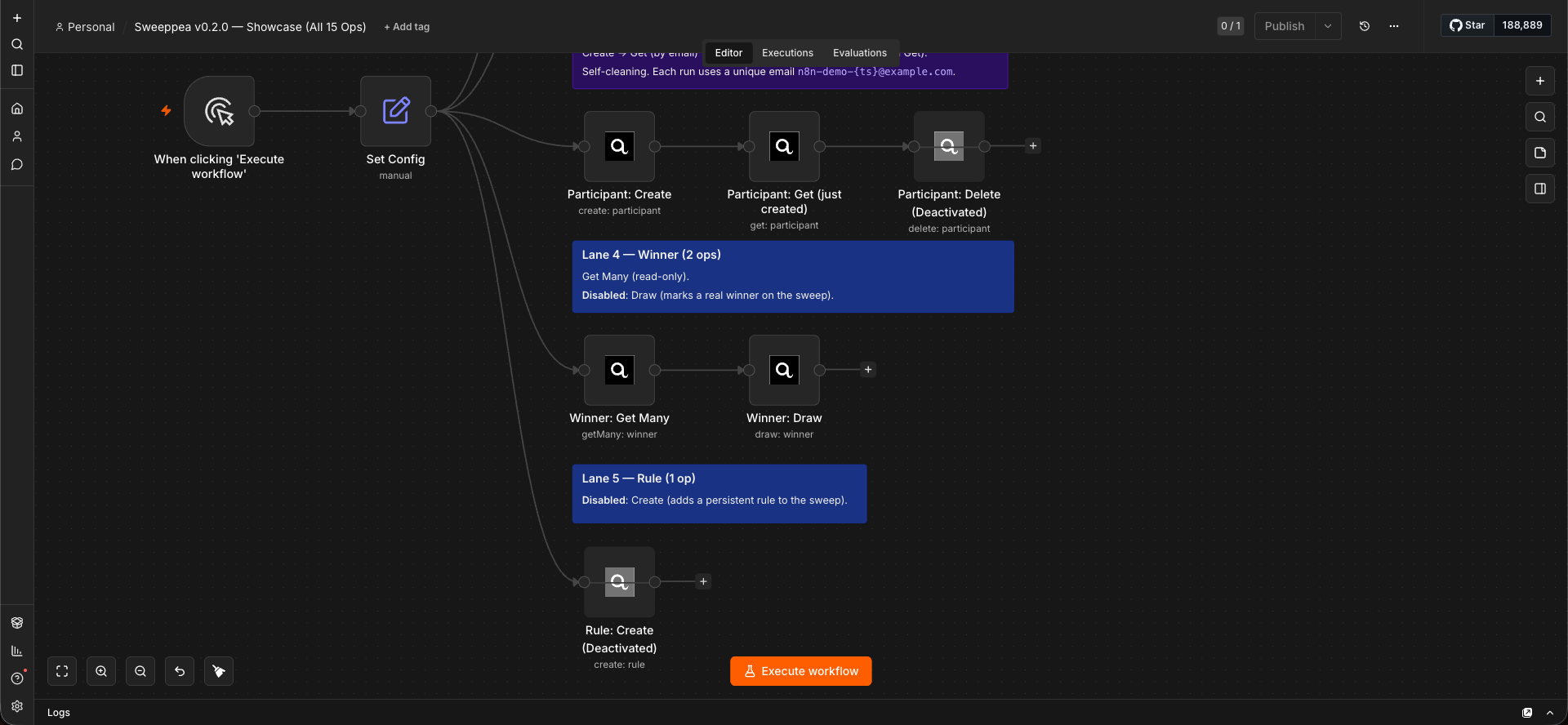1568x725 pixels.
Task: Open the three-dots more options menu
Action: (x=1394, y=26)
